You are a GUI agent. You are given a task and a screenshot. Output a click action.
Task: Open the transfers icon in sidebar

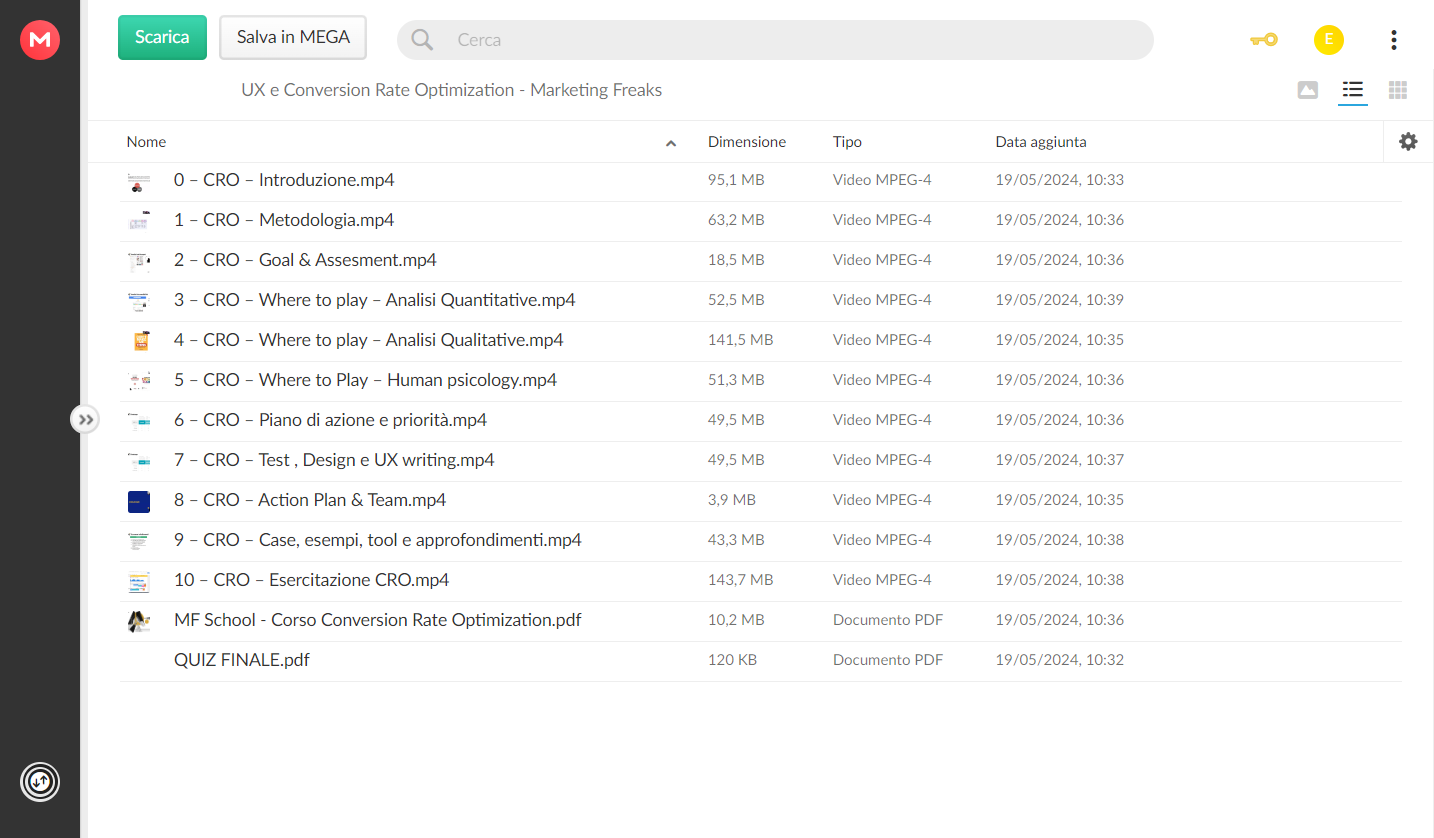click(x=40, y=781)
